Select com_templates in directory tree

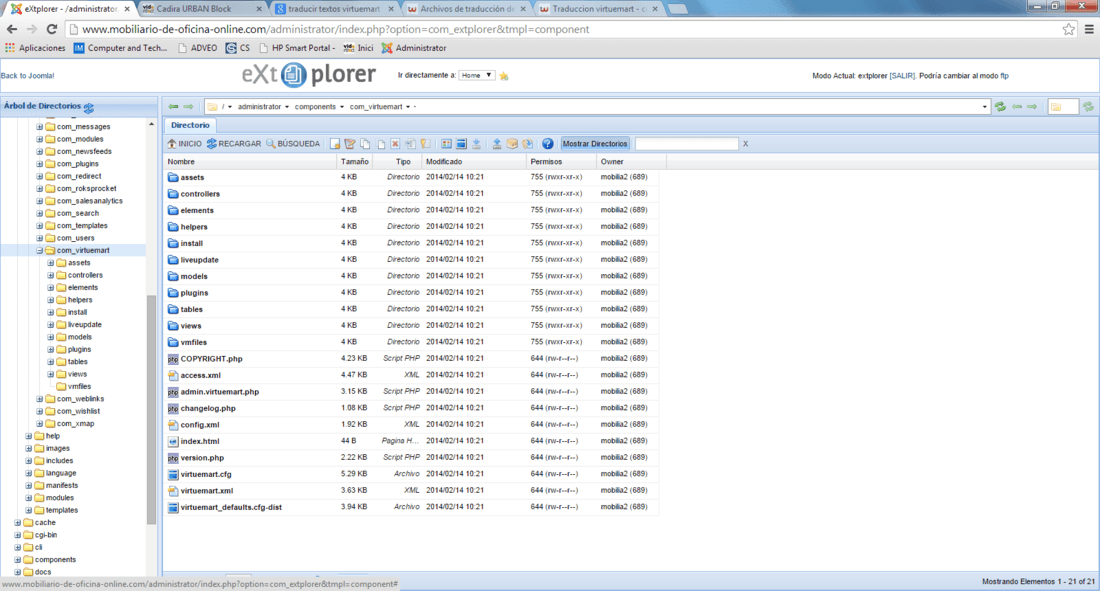[82, 226]
